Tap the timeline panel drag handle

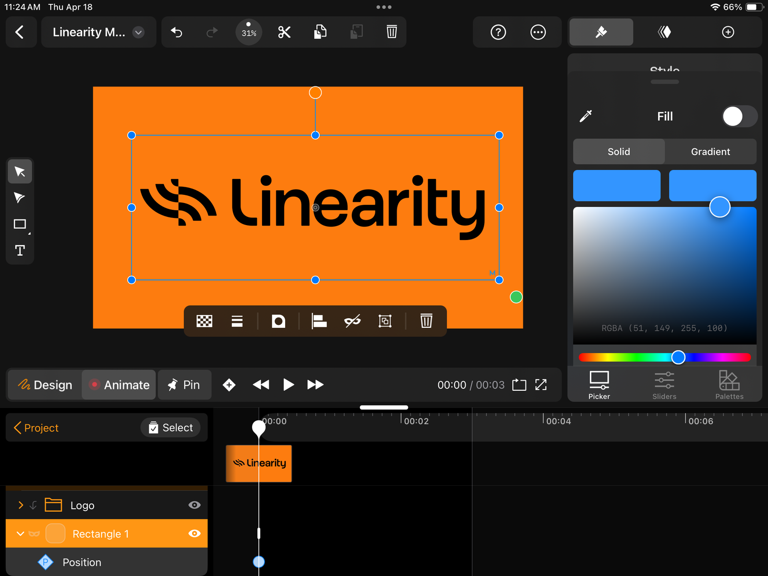(384, 408)
